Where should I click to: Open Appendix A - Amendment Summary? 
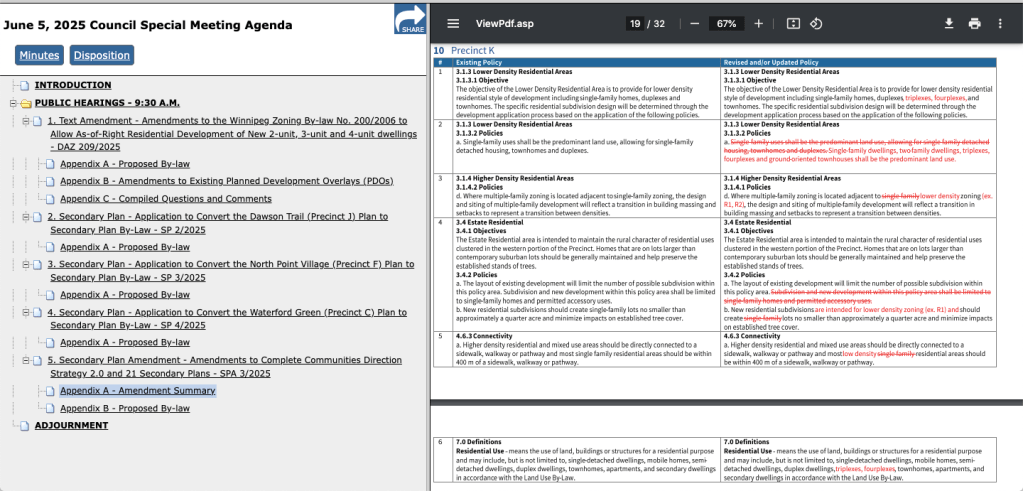point(137,390)
